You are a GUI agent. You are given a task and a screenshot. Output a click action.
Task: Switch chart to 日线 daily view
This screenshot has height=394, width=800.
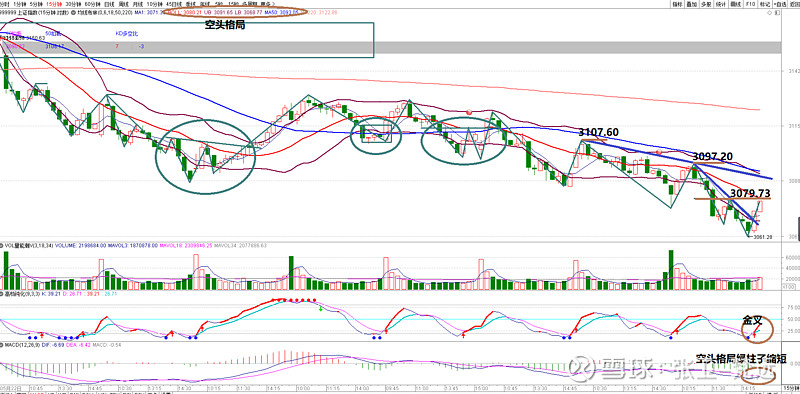tap(109, 4)
